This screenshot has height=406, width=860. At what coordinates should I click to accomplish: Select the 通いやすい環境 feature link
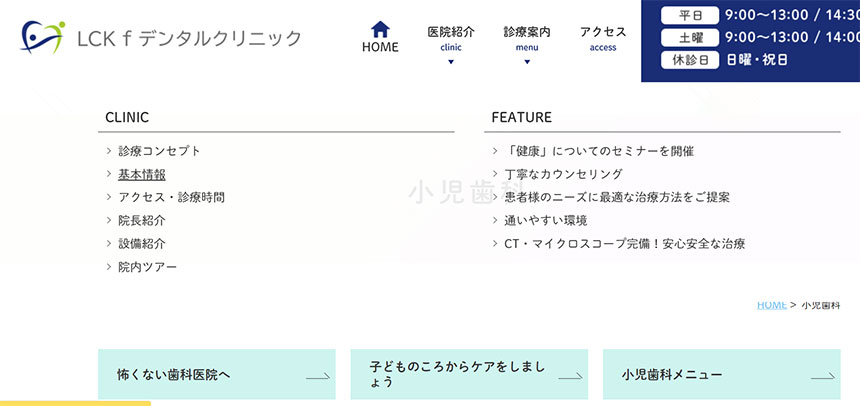click(546, 221)
